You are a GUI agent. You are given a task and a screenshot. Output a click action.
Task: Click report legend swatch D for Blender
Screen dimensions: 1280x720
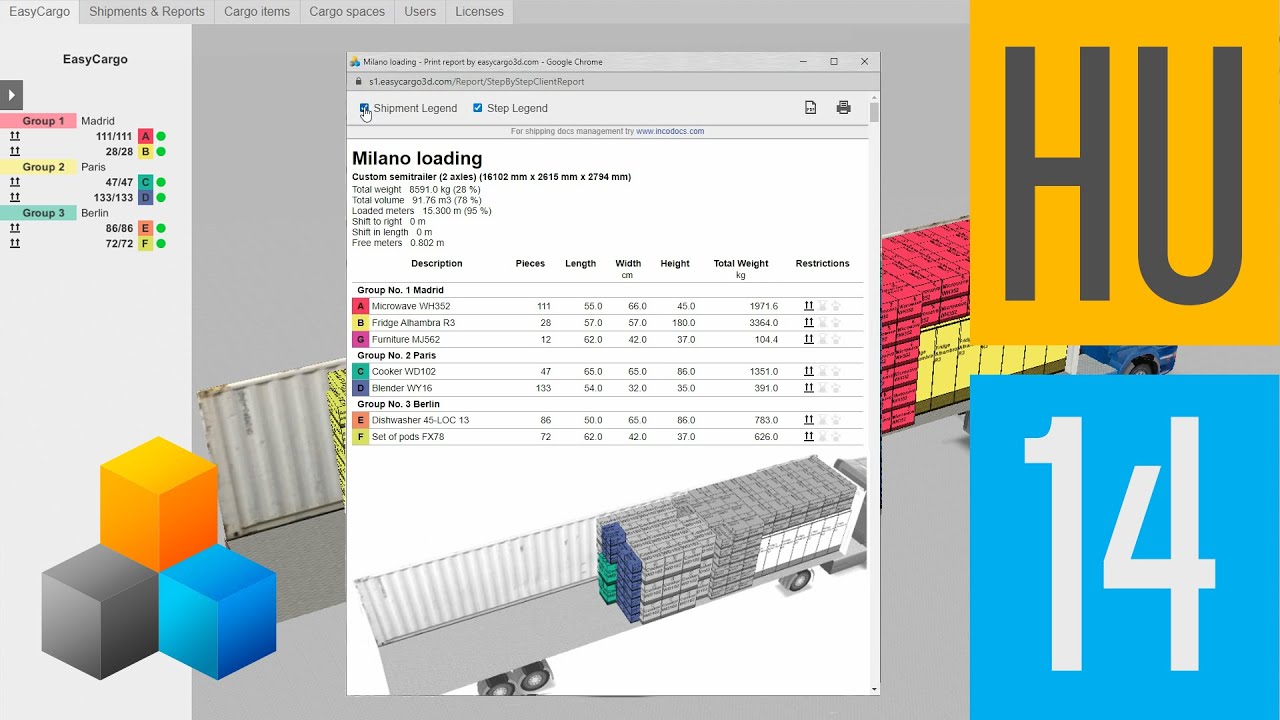click(x=361, y=388)
